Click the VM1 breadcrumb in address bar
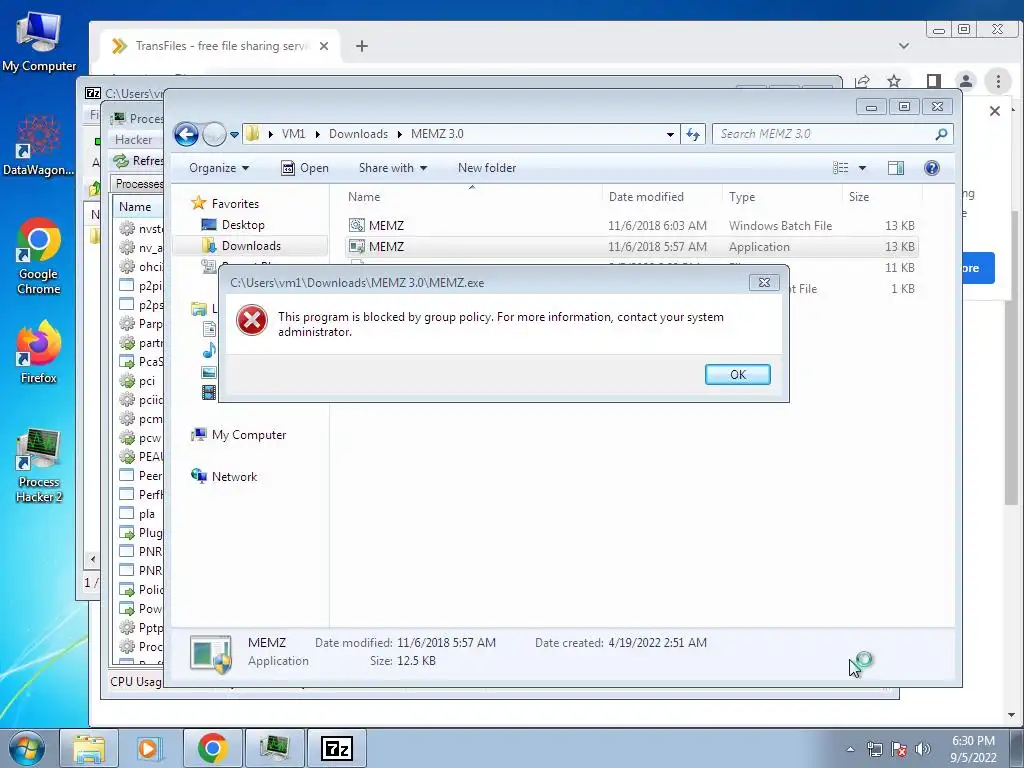Image resolution: width=1024 pixels, height=768 pixels. (x=293, y=134)
